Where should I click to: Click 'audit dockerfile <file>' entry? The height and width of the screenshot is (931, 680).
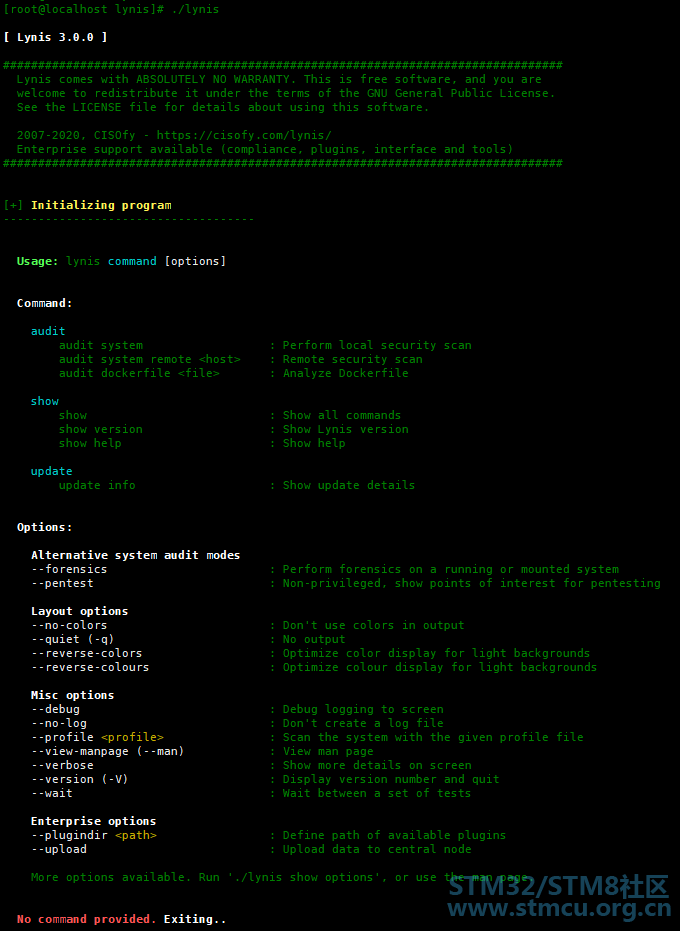click(x=139, y=373)
